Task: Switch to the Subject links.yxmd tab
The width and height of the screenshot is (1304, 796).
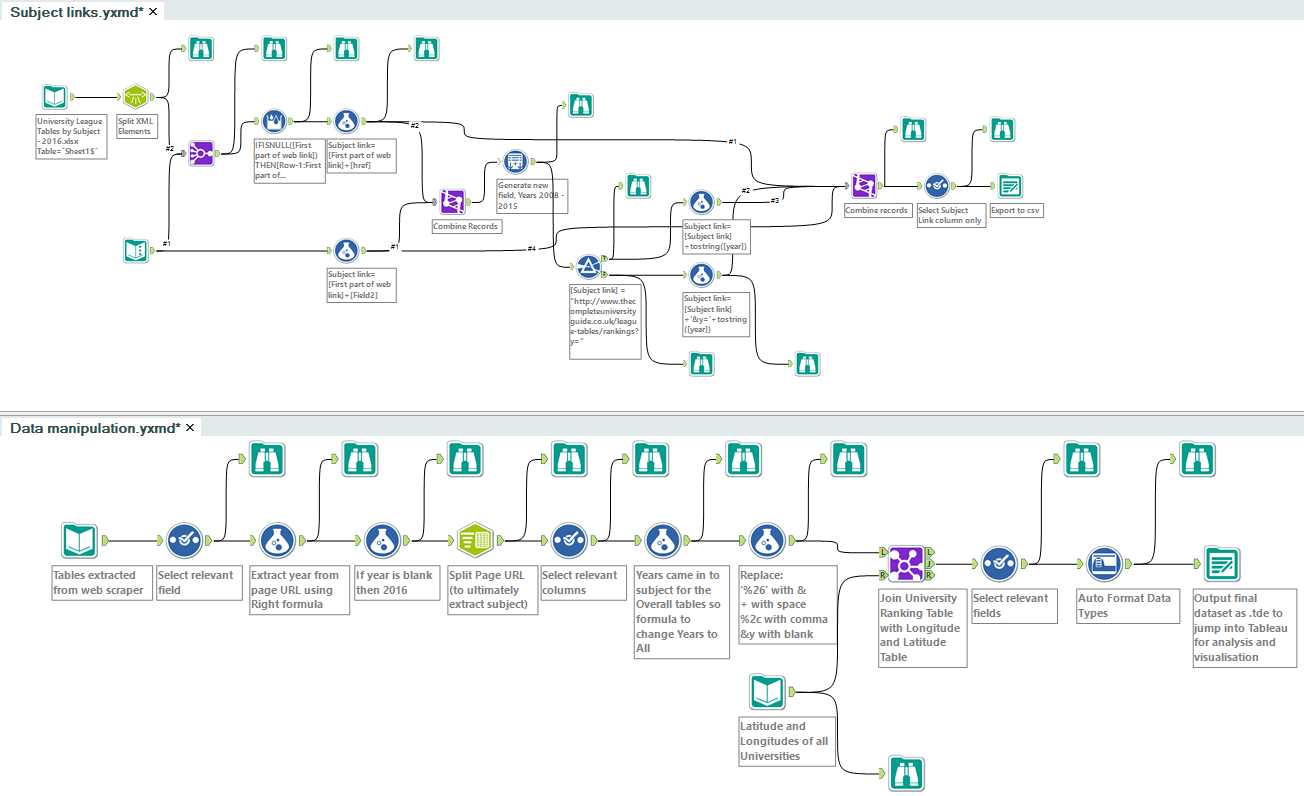Action: [x=77, y=11]
